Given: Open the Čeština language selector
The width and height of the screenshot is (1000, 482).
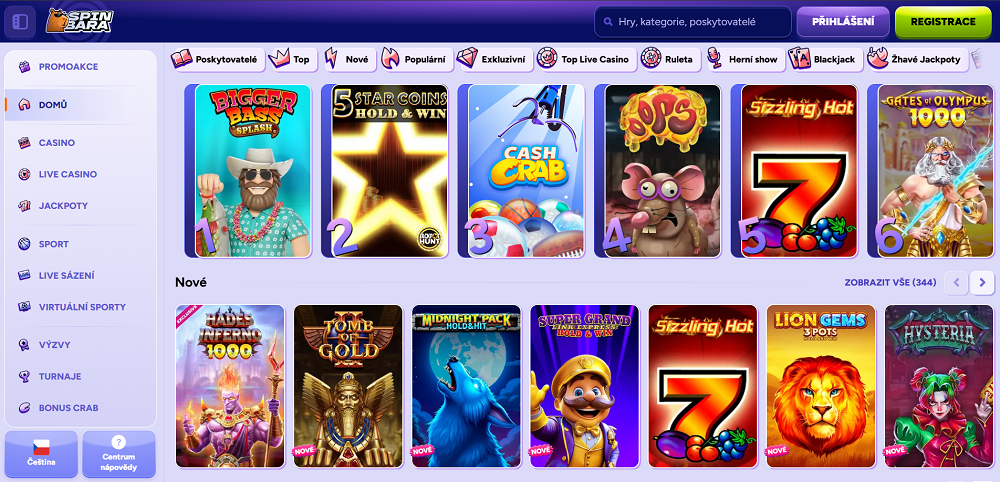Looking at the screenshot, I should pyautogui.click(x=41, y=454).
